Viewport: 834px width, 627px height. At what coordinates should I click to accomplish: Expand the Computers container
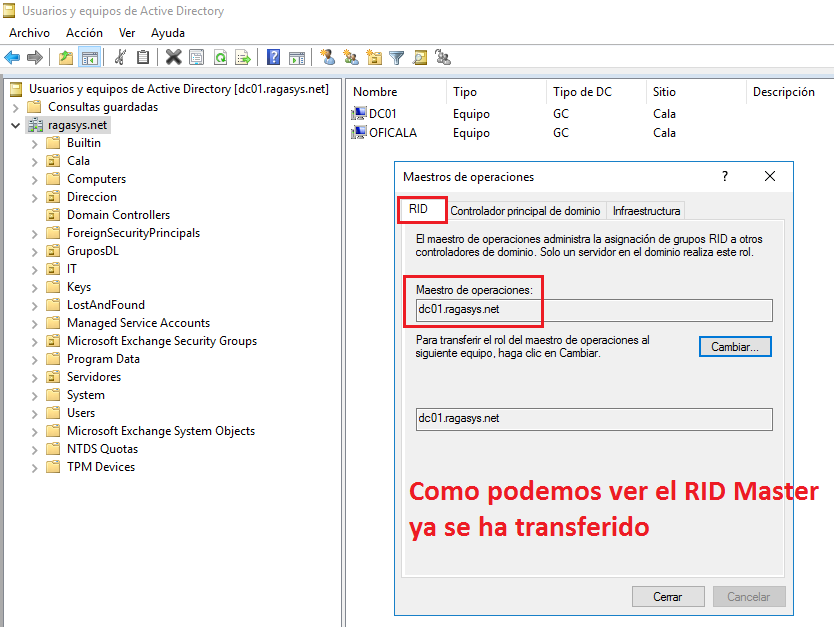coord(35,180)
